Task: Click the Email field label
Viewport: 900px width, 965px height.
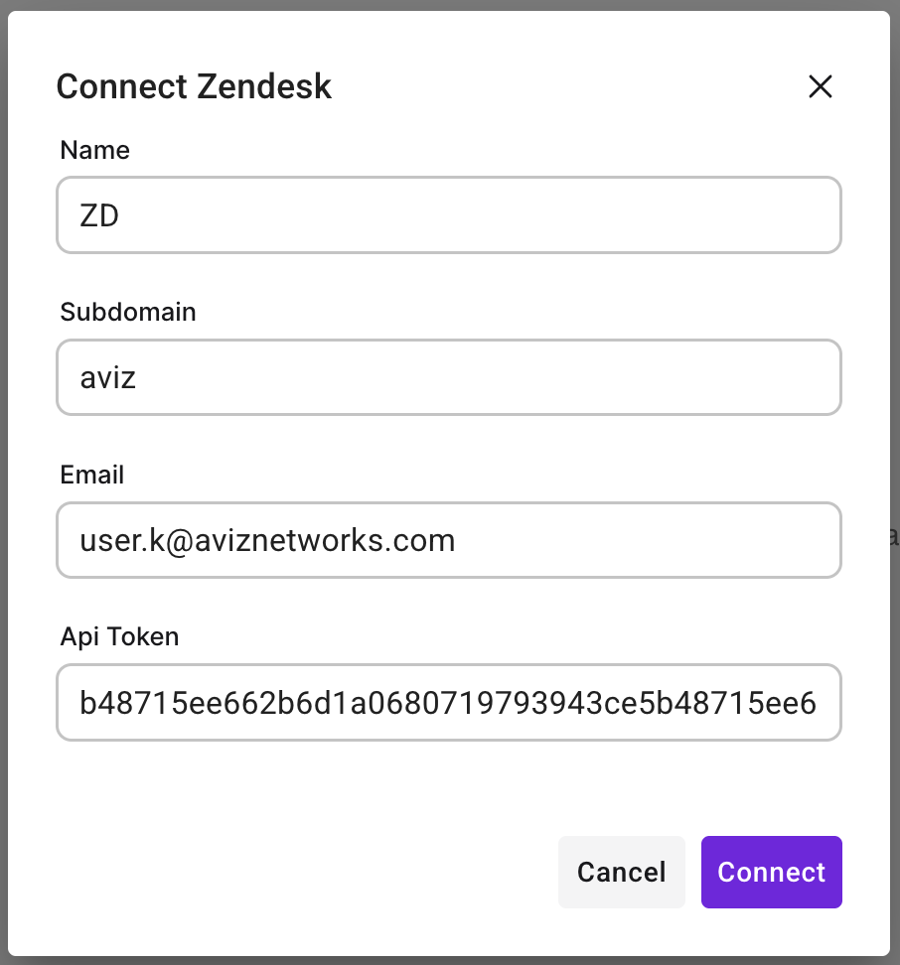Action: tap(92, 475)
